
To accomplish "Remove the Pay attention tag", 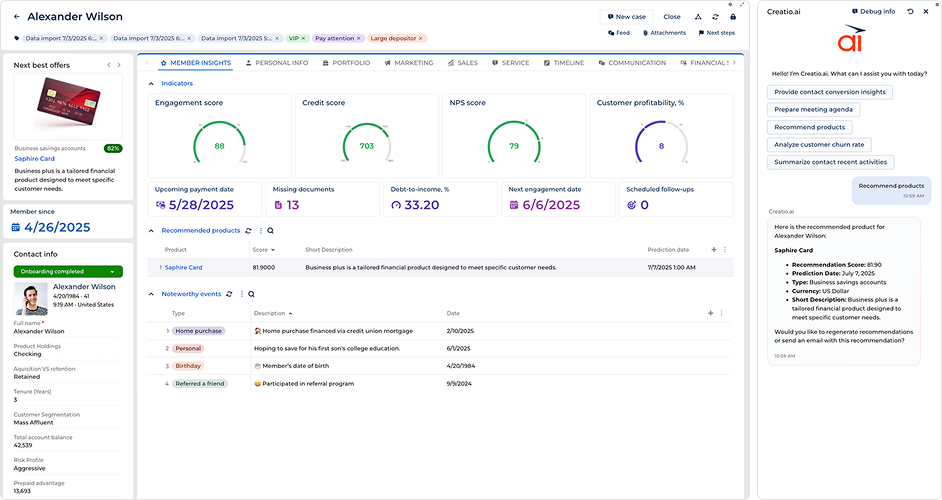I will [360, 38].
